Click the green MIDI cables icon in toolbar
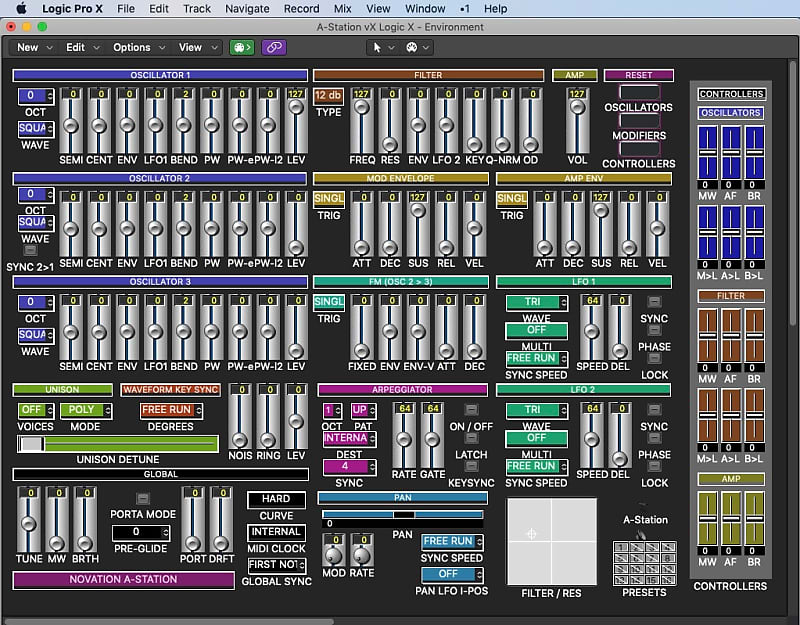The width and height of the screenshot is (800, 625). coord(240,47)
